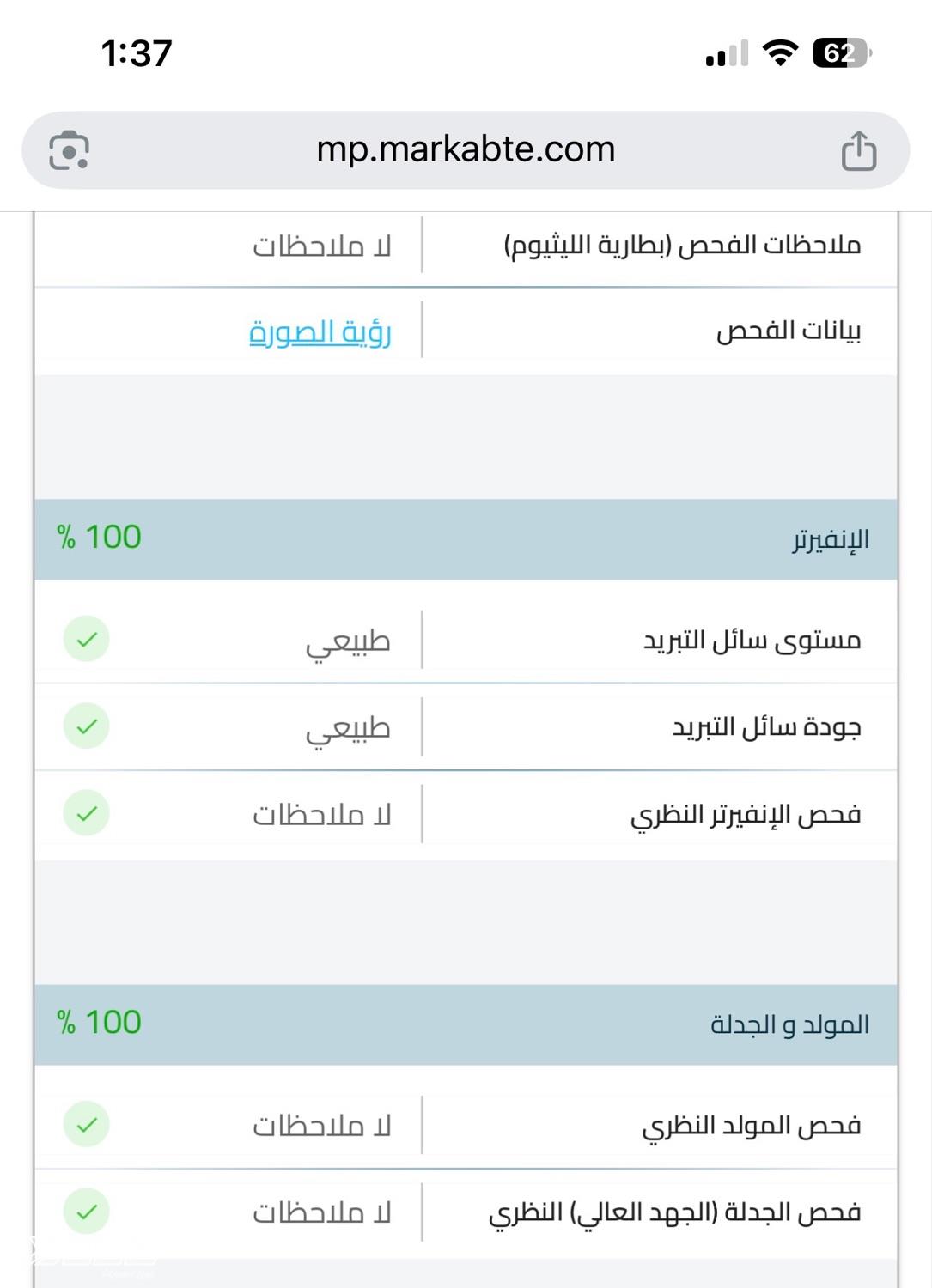Viewport: 932px width, 1288px height.
Task: Tap the Wi-Fi status icon
Action: tap(780, 53)
